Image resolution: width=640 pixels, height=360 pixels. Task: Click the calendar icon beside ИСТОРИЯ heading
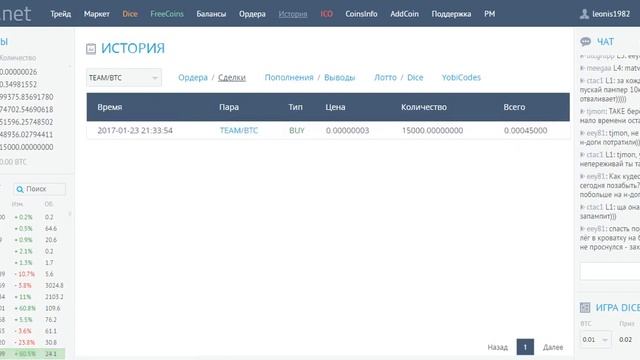[91, 49]
